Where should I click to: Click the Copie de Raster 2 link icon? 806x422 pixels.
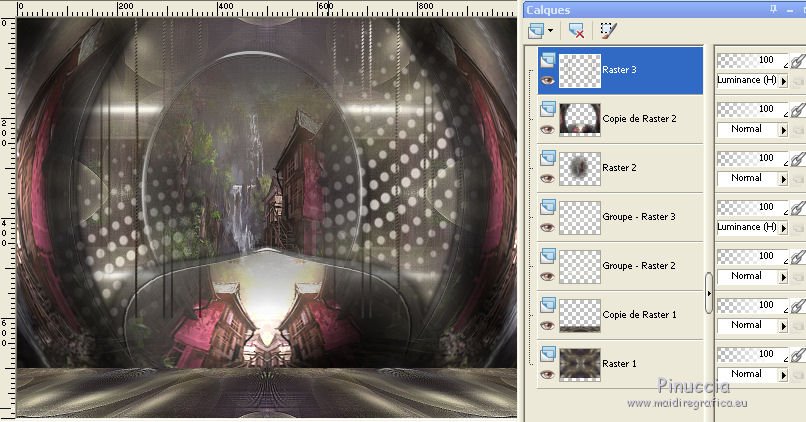[x=797, y=110]
